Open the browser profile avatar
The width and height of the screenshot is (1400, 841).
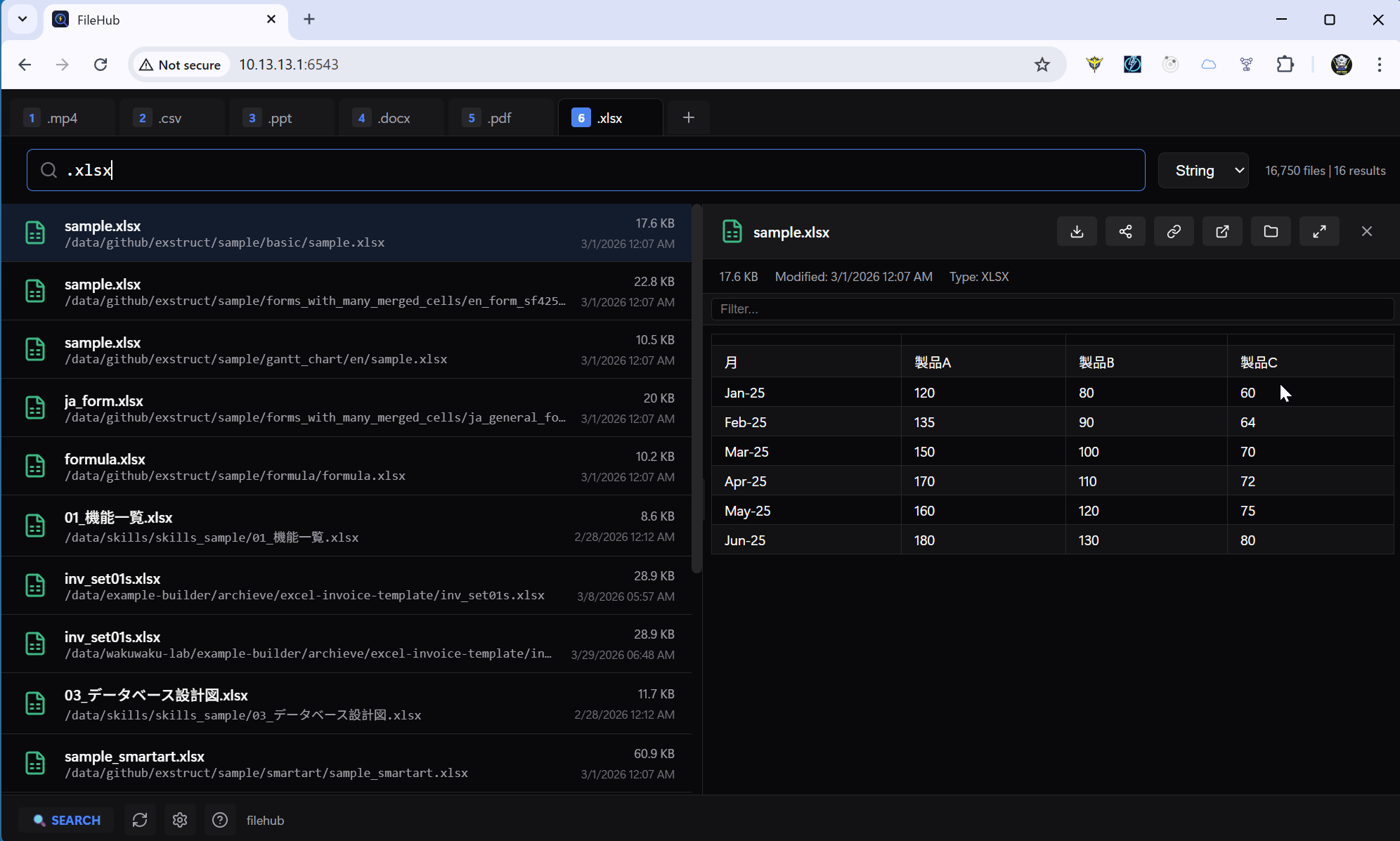point(1341,65)
